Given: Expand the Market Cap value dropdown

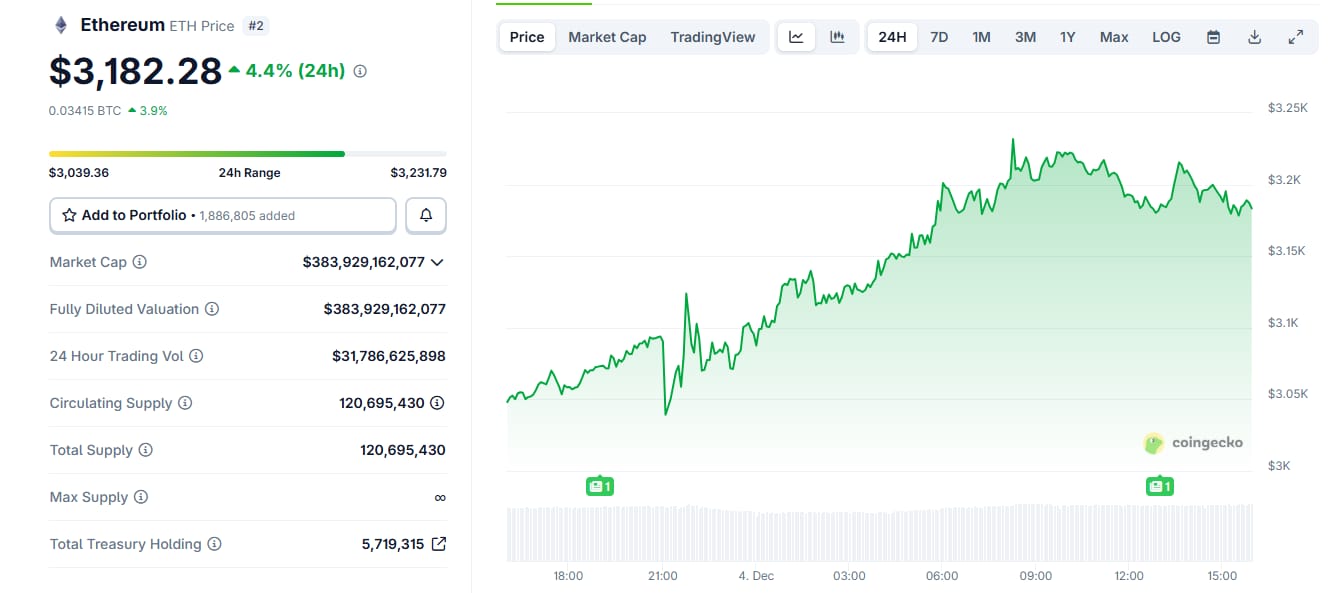Looking at the screenshot, I should pyautogui.click(x=437, y=262).
